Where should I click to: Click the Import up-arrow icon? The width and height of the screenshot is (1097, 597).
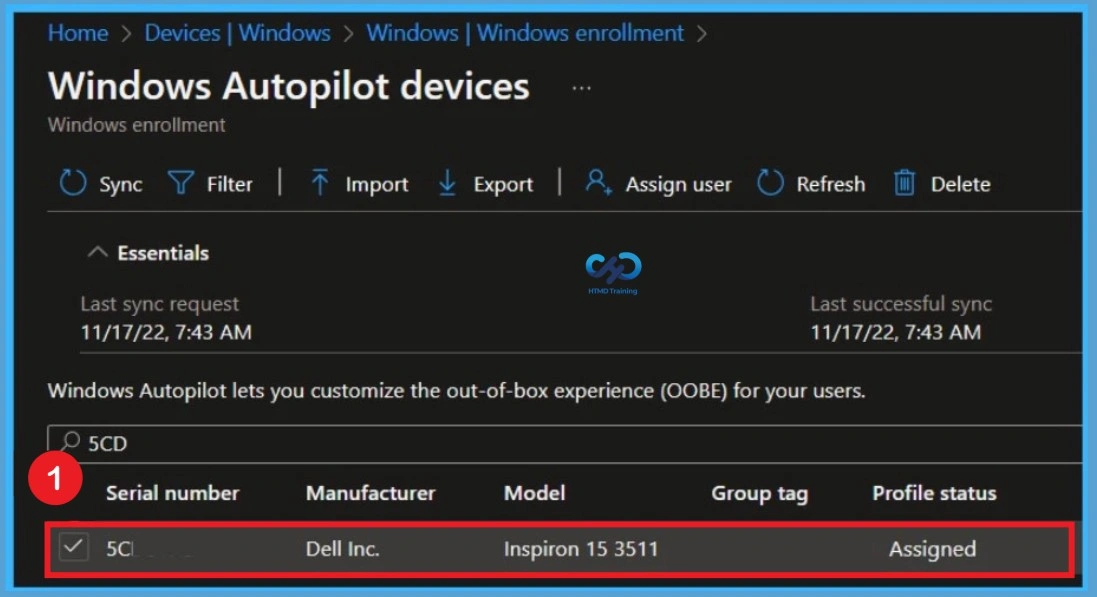pyautogui.click(x=320, y=182)
